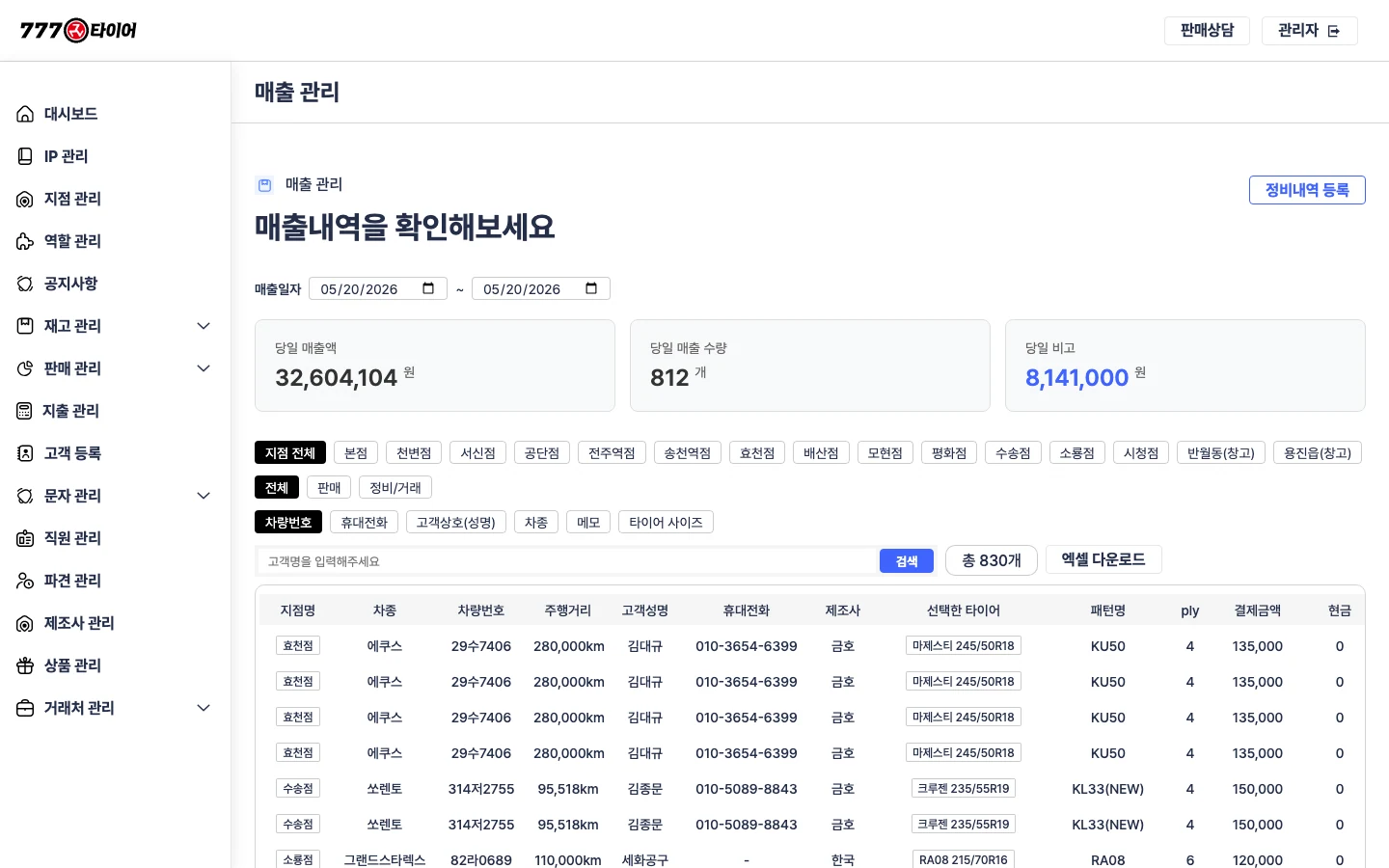
Task: Click the 대시보드 home icon in sidebar
Action: [x=25, y=114]
